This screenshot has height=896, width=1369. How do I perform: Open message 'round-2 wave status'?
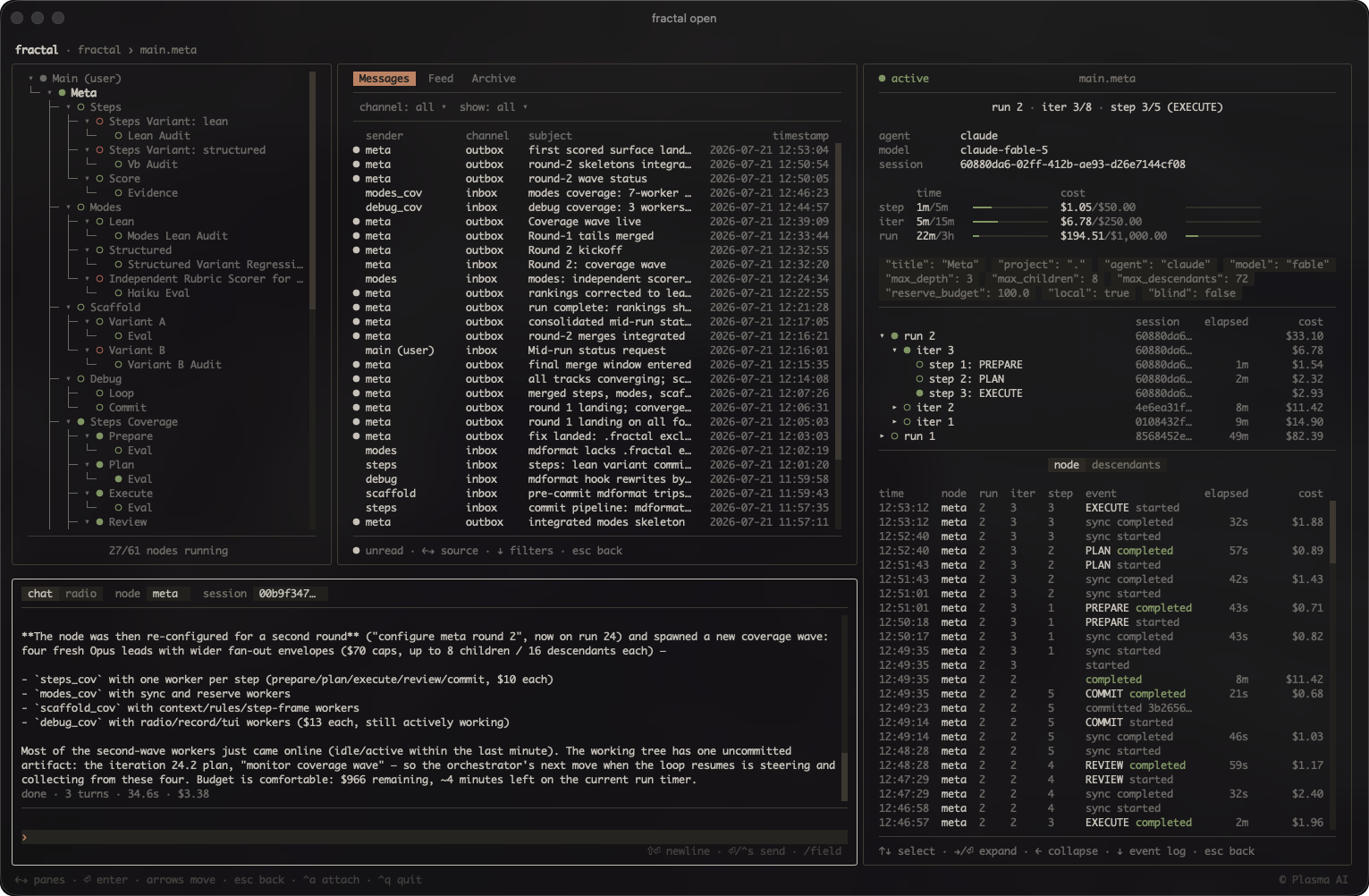coord(591,179)
